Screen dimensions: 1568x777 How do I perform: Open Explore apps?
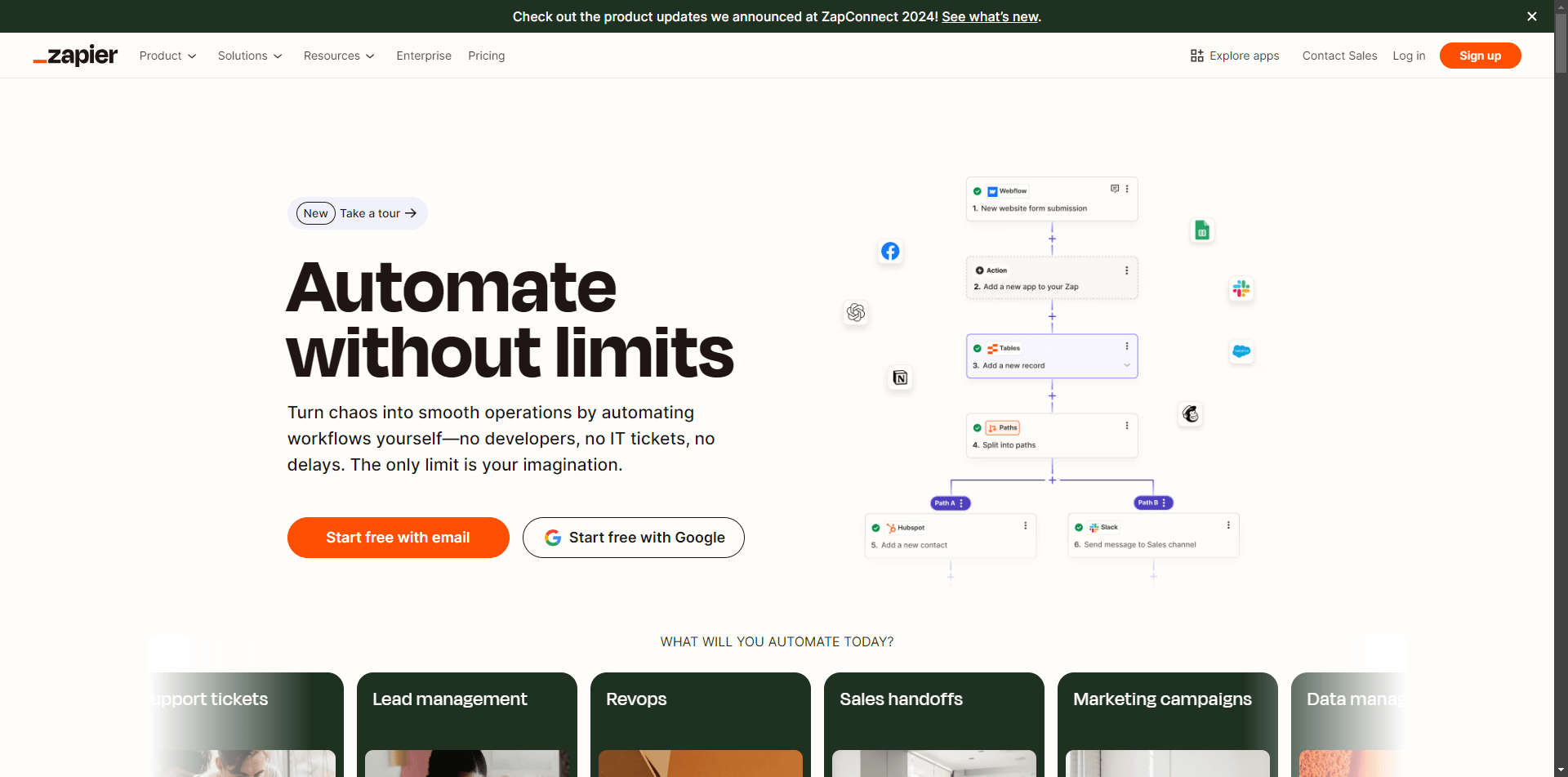point(1235,56)
